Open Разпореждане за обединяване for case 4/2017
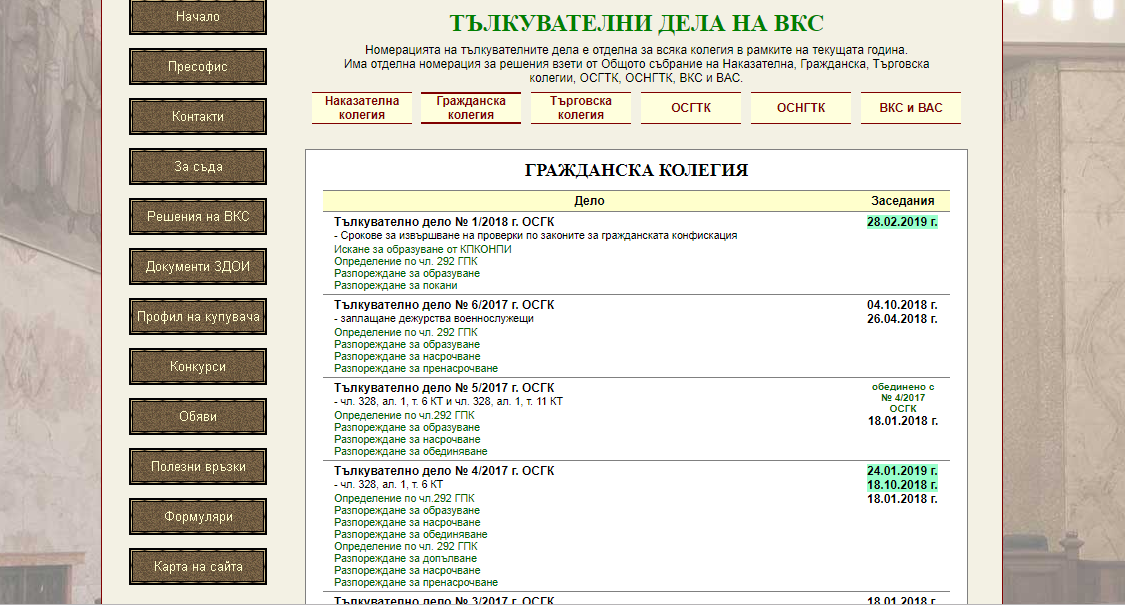This screenshot has width=1125, height=605. click(410, 535)
